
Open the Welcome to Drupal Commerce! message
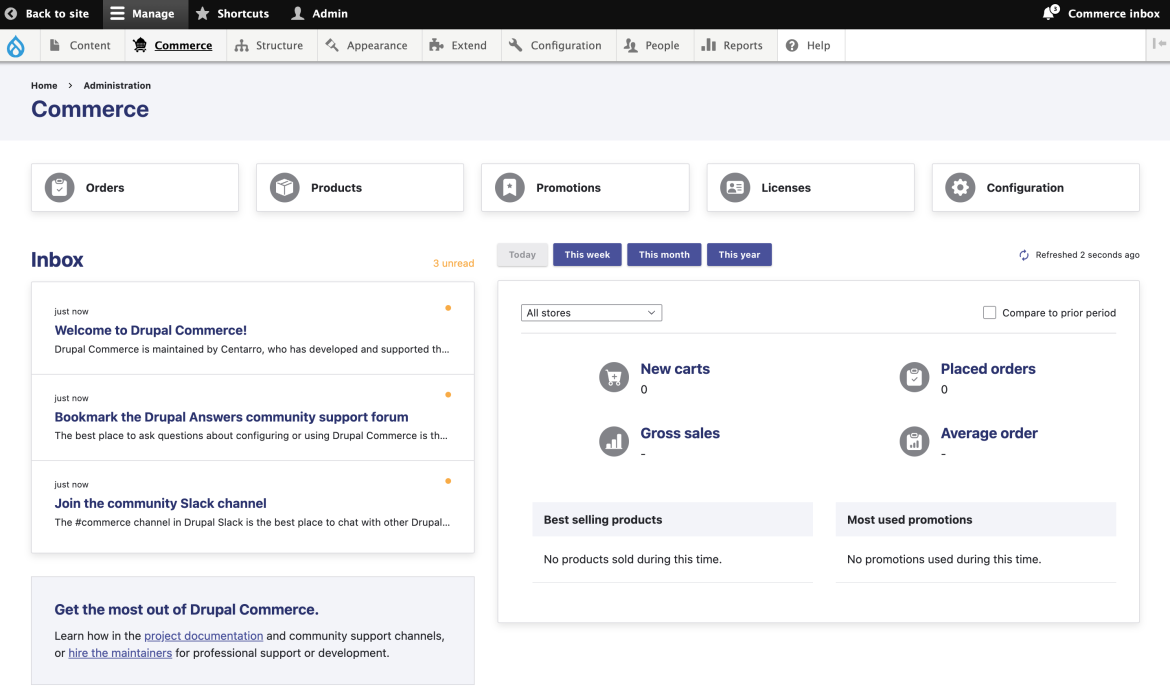[150, 330]
